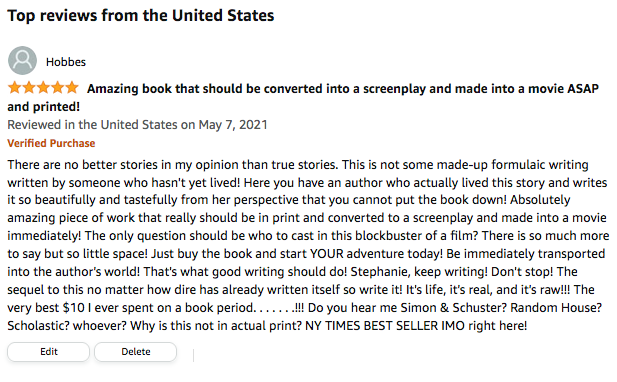Click the second rating star

[x=29, y=87]
